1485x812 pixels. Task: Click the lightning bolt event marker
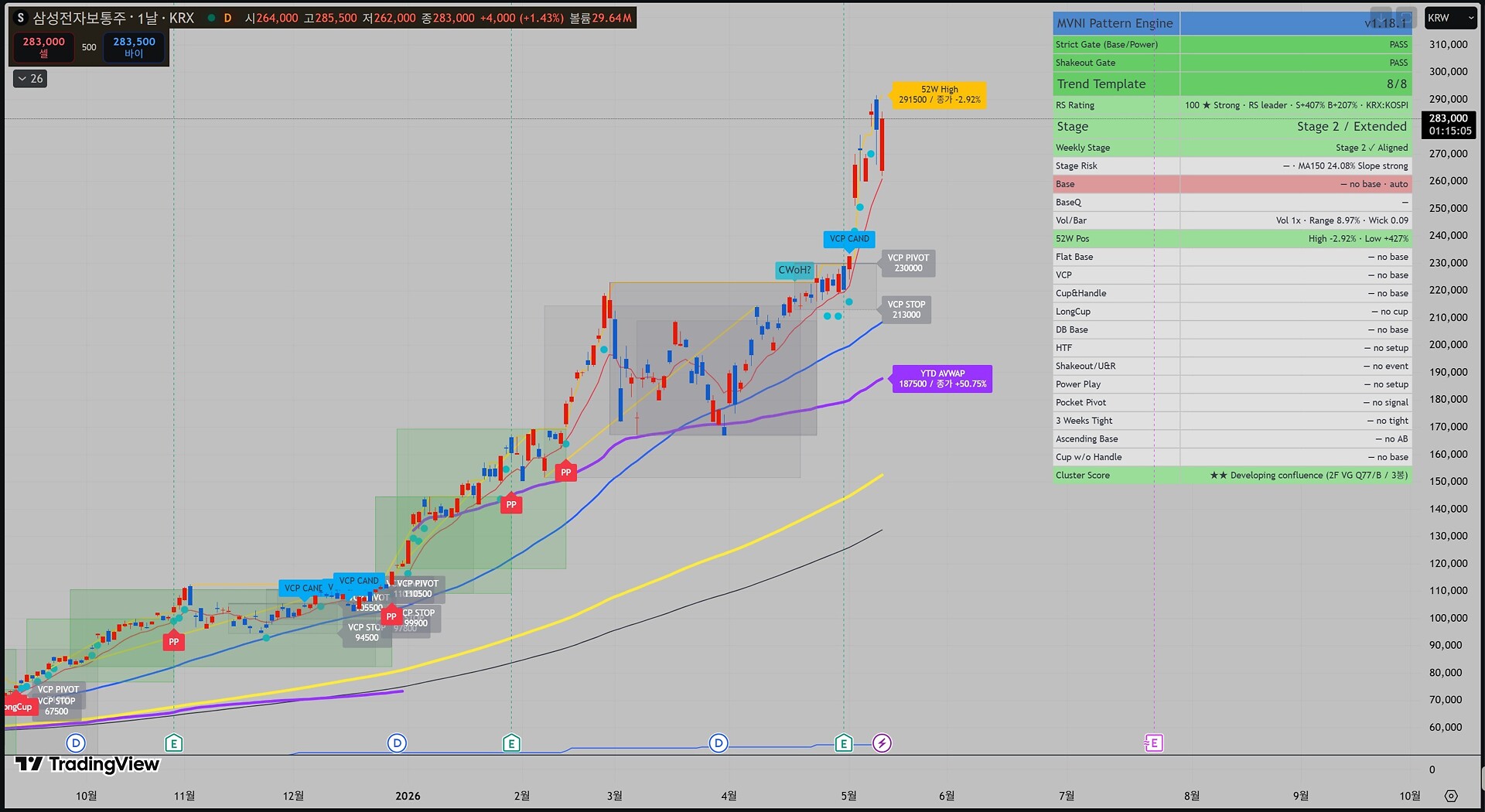[882, 743]
